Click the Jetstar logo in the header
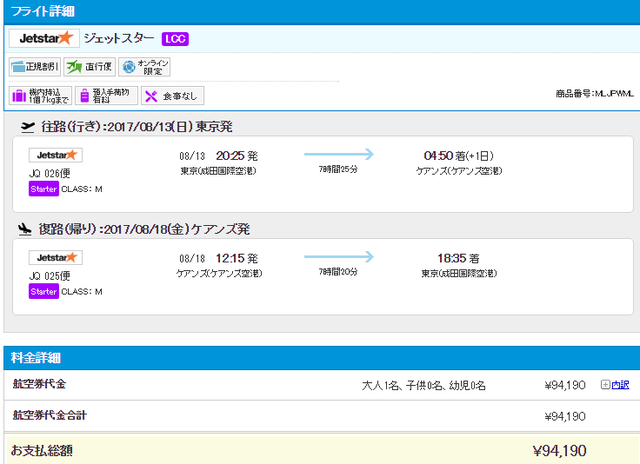 tap(44, 38)
